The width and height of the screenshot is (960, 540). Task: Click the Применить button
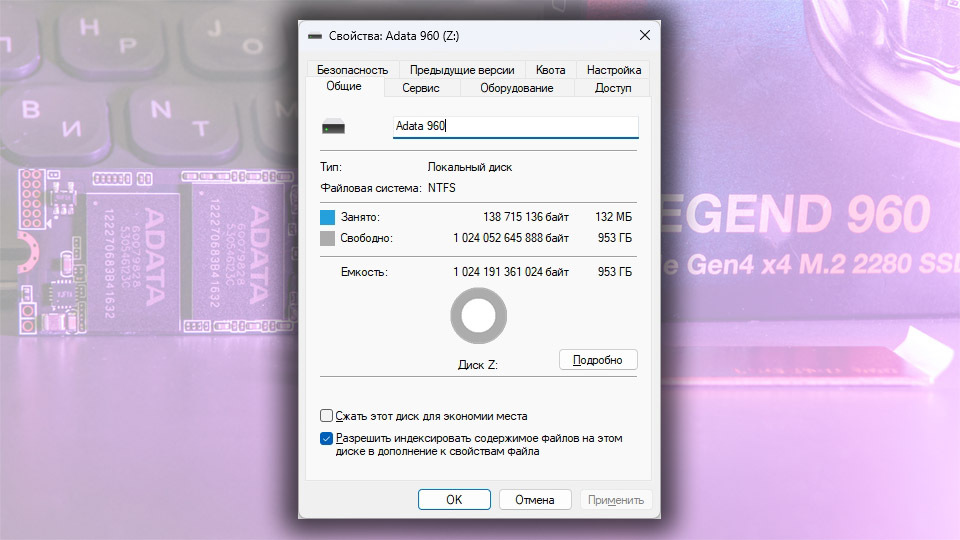click(x=616, y=500)
